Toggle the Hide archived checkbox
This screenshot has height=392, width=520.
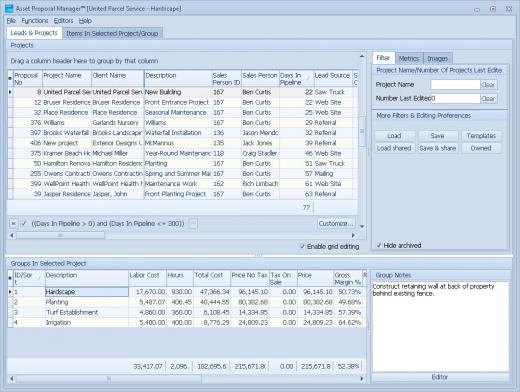tap(379, 245)
